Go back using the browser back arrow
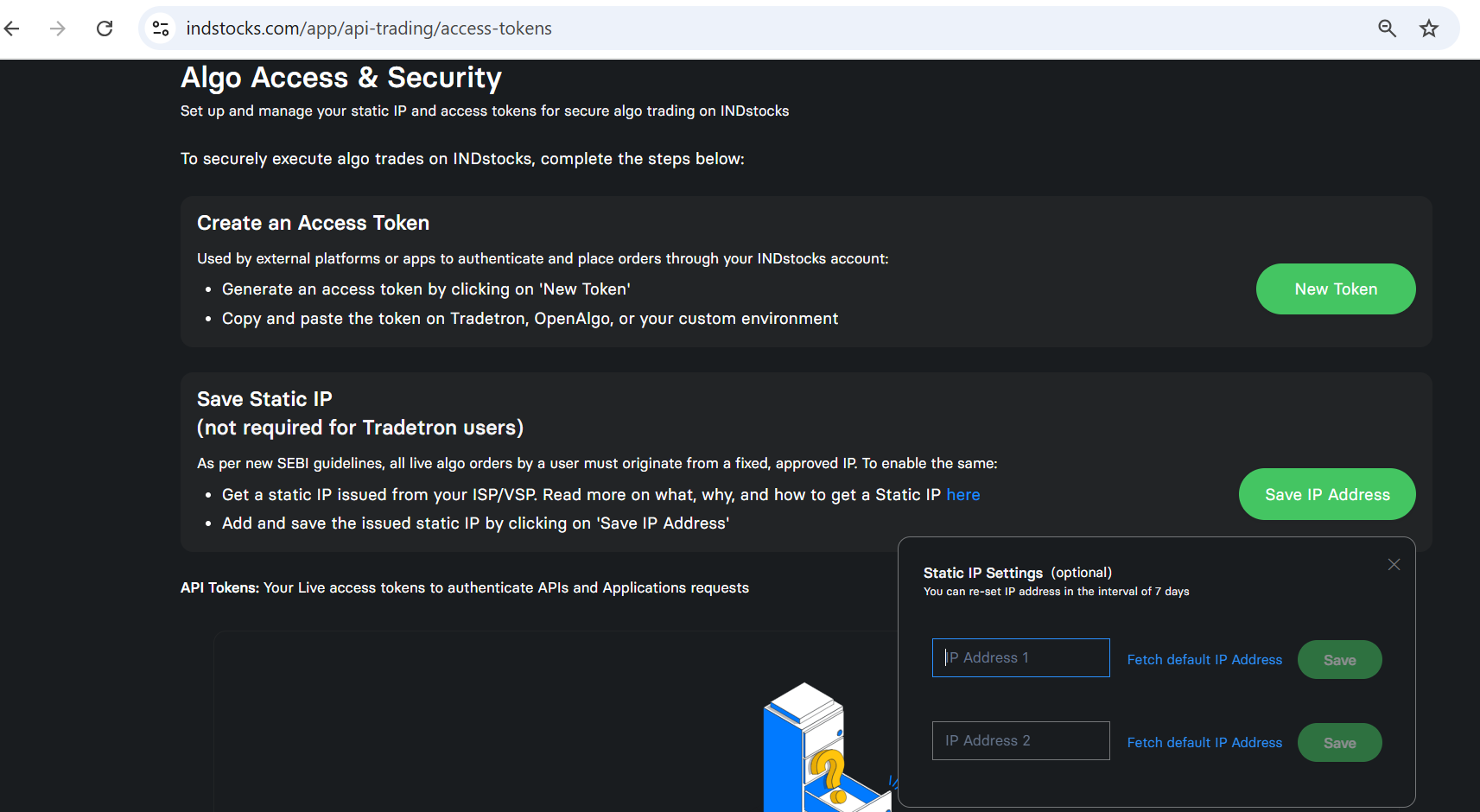The width and height of the screenshot is (1480, 812). [x=12, y=29]
